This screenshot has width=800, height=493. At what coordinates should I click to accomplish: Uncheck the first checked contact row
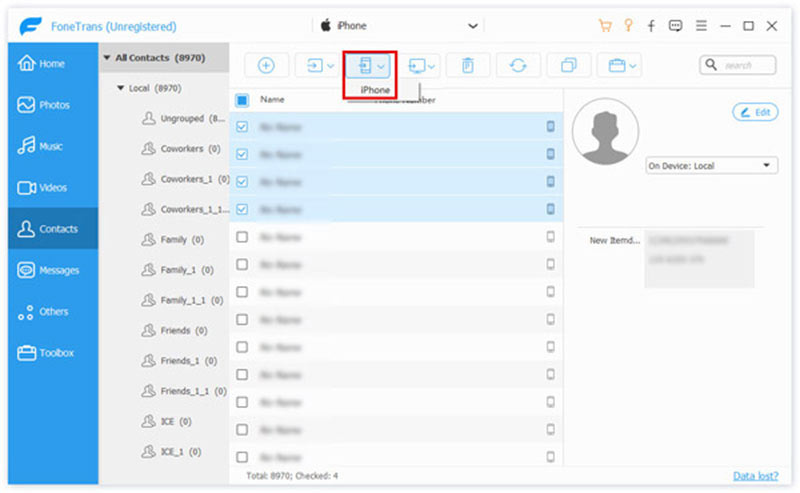click(x=242, y=127)
